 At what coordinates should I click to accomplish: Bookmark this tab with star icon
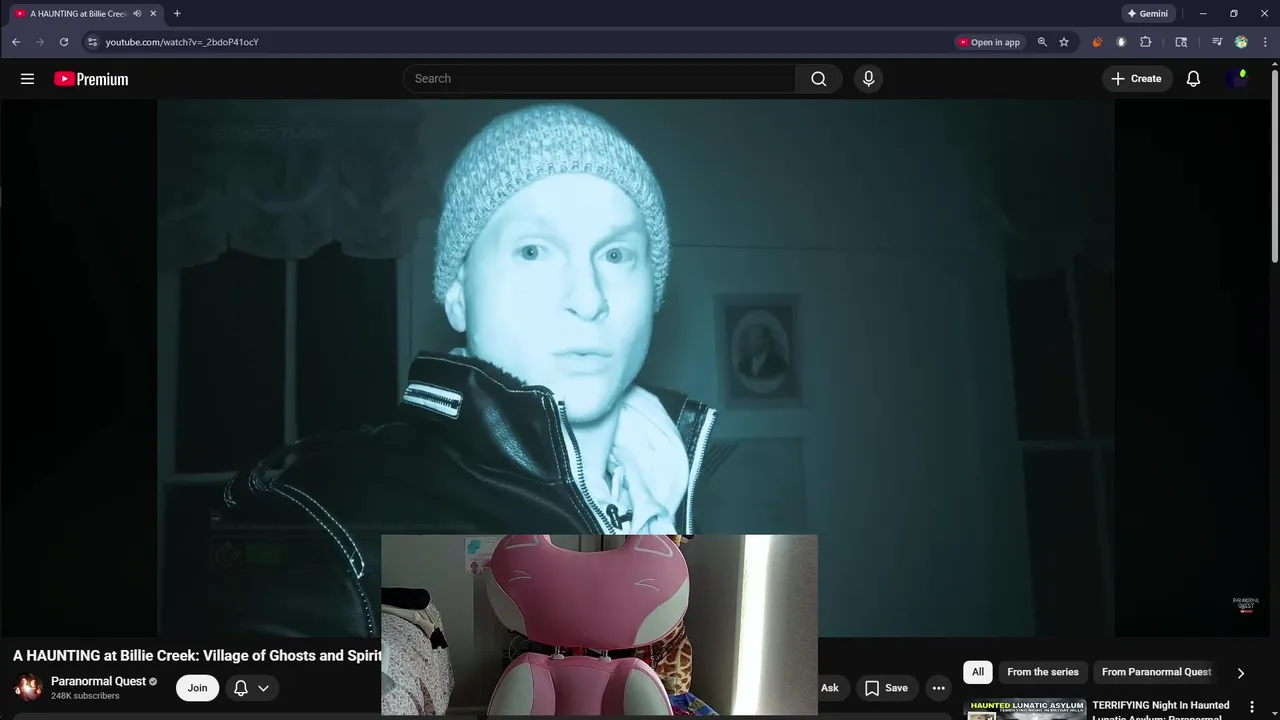(x=1064, y=42)
